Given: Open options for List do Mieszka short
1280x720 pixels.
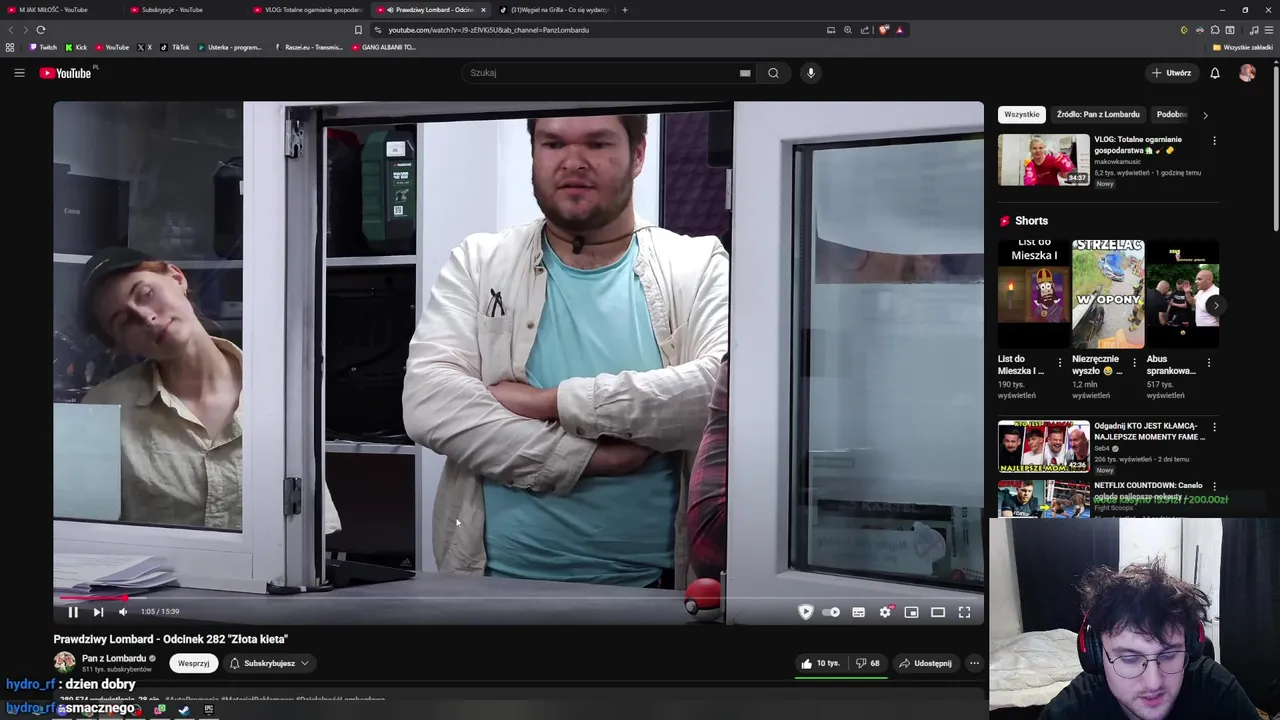Looking at the screenshot, I should point(1060,362).
